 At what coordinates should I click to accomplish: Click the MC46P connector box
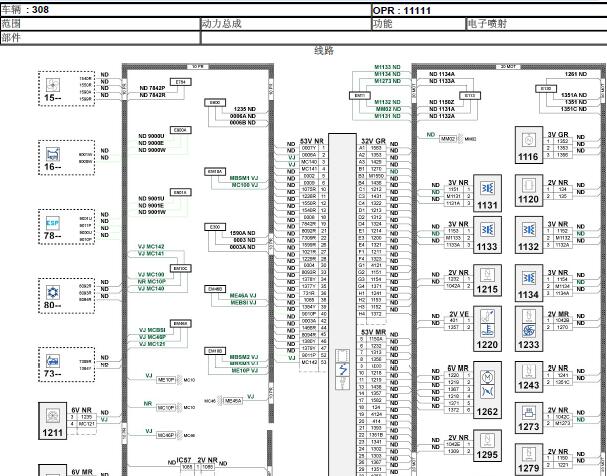point(166,435)
